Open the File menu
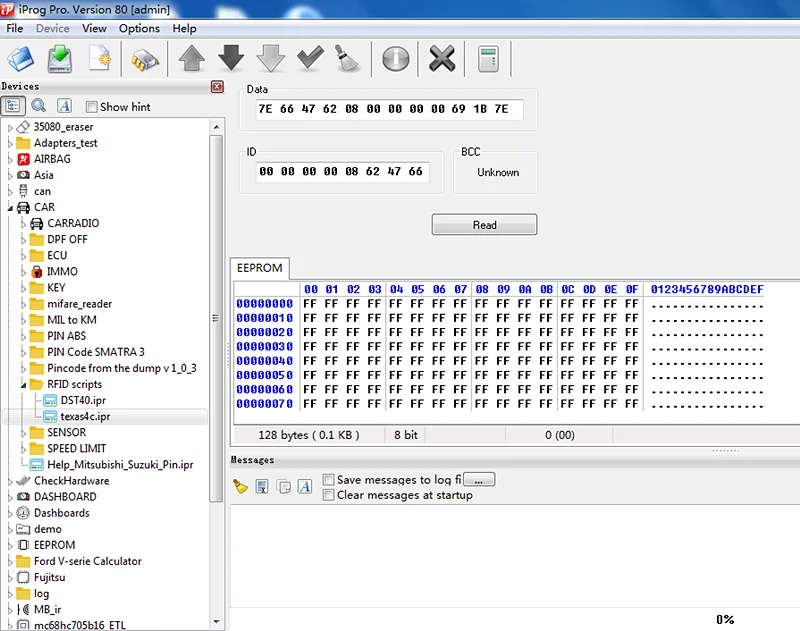The height and width of the screenshot is (631, 800). 15,29
